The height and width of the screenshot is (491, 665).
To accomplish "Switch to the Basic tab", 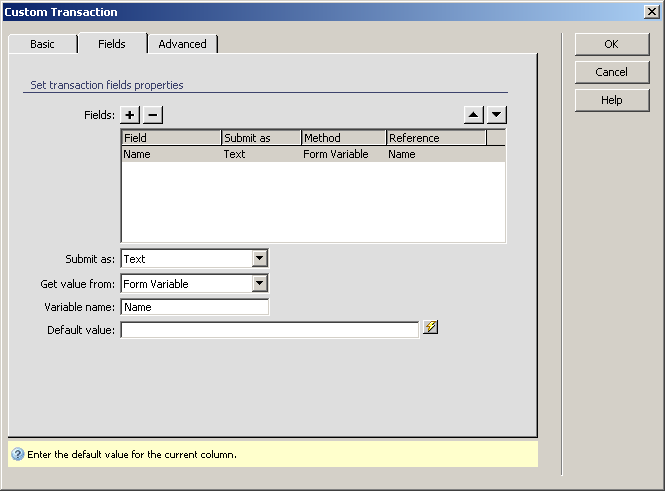I will click(42, 44).
